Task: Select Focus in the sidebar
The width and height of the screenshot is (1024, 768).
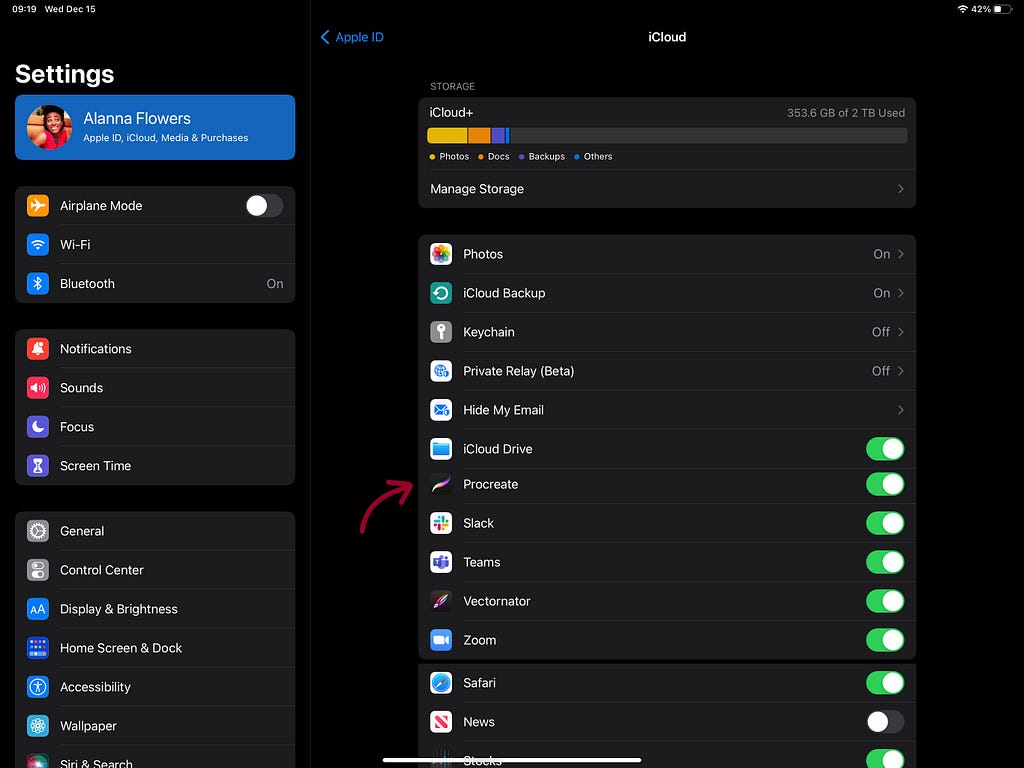Action: (x=155, y=427)
